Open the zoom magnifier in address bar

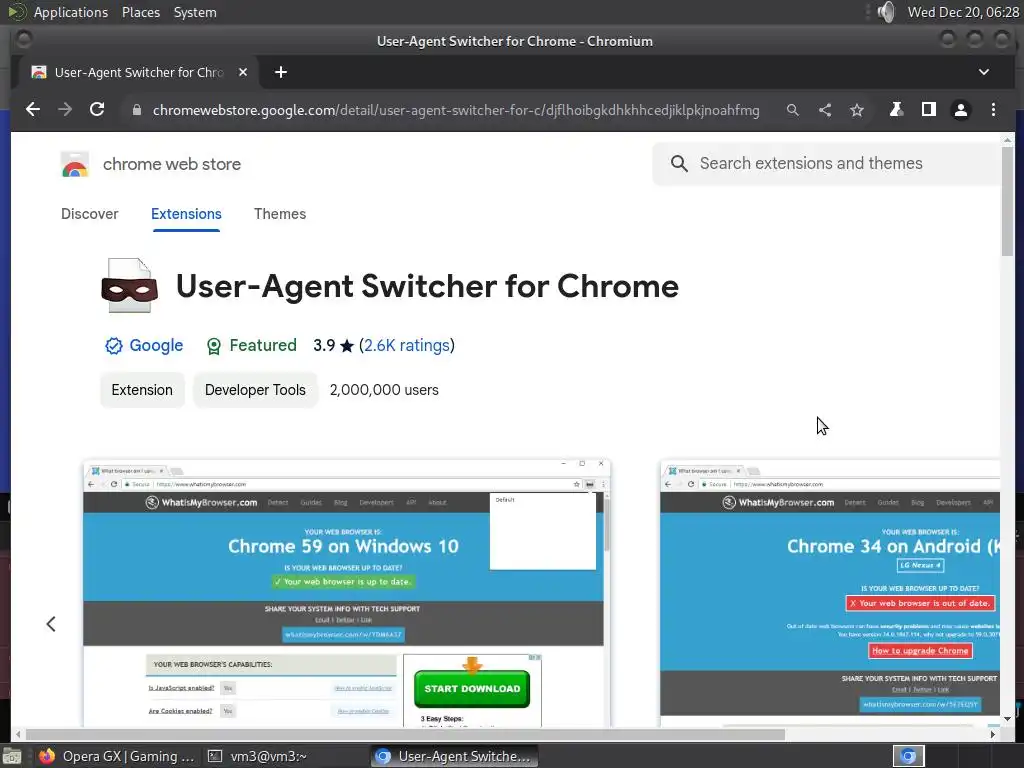pos(792,110)
